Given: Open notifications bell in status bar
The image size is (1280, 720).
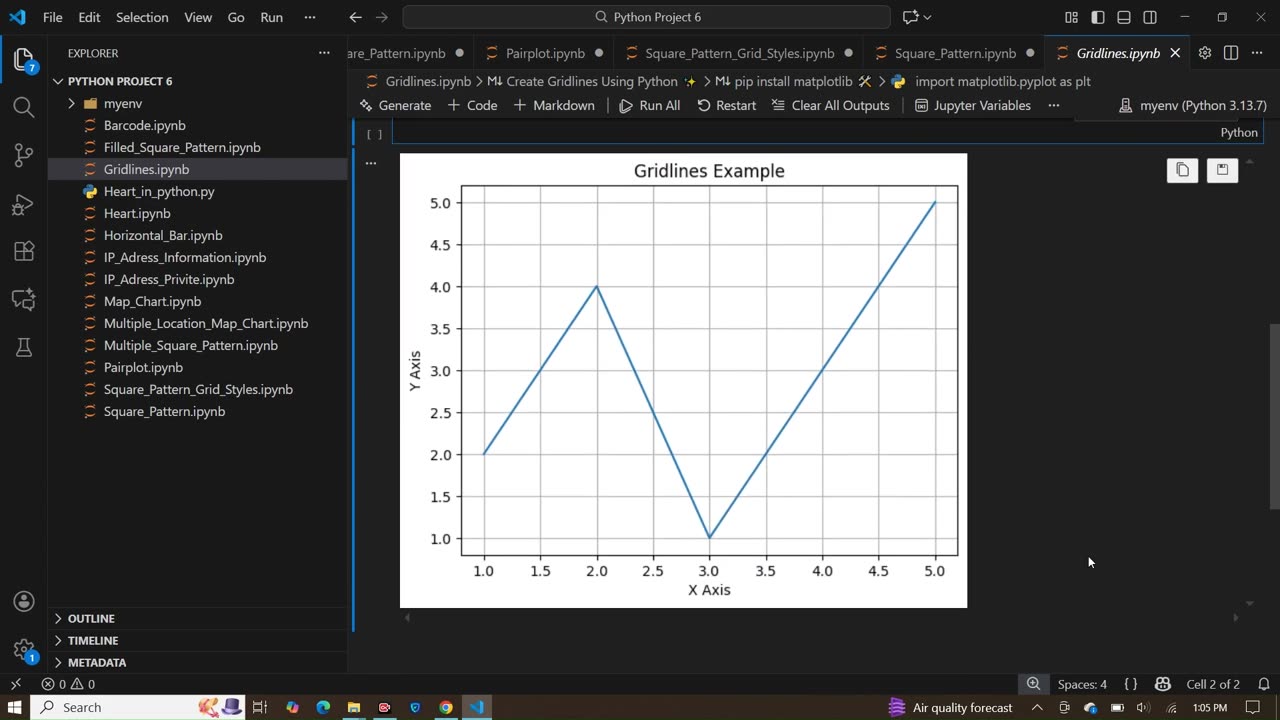Looking at the screenshot, I should coord(1264,684).
